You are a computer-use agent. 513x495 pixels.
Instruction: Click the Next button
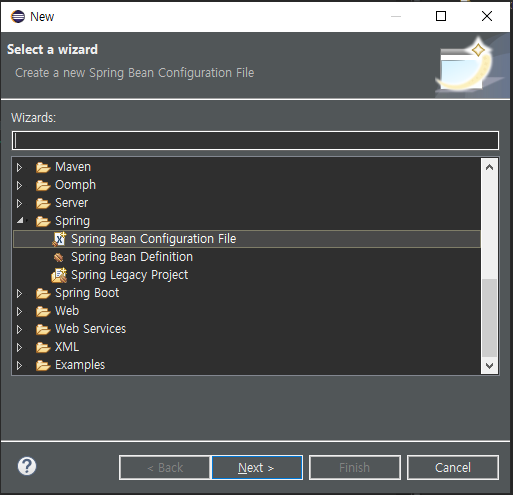[257, 468]
